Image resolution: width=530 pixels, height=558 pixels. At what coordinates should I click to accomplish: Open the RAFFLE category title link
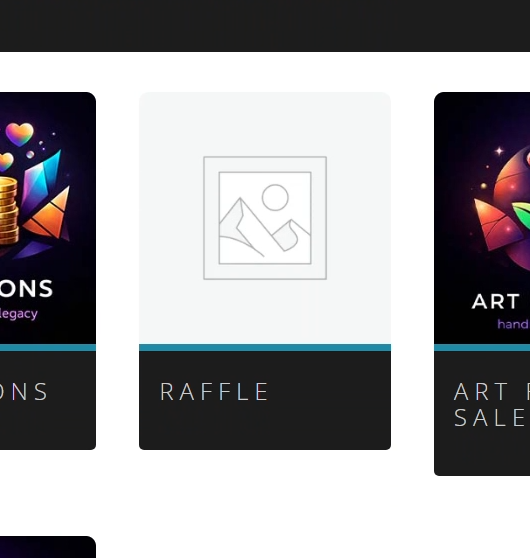(x=215, y=392)
